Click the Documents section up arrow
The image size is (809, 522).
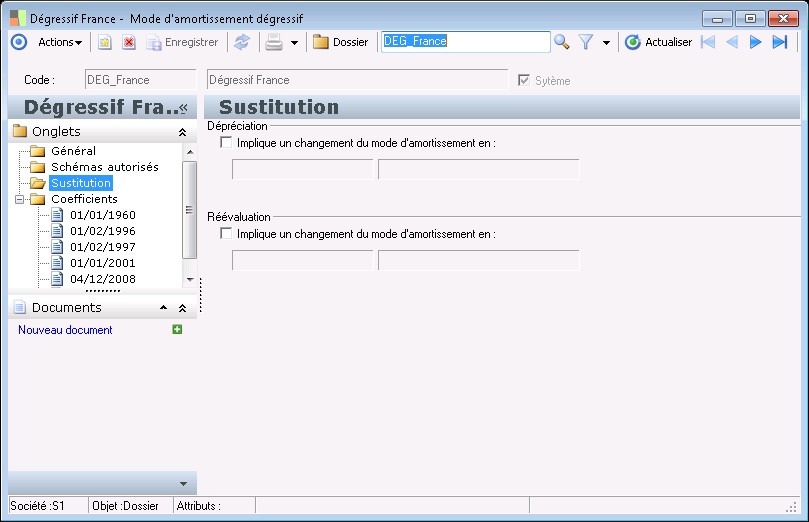pos(164,307)
